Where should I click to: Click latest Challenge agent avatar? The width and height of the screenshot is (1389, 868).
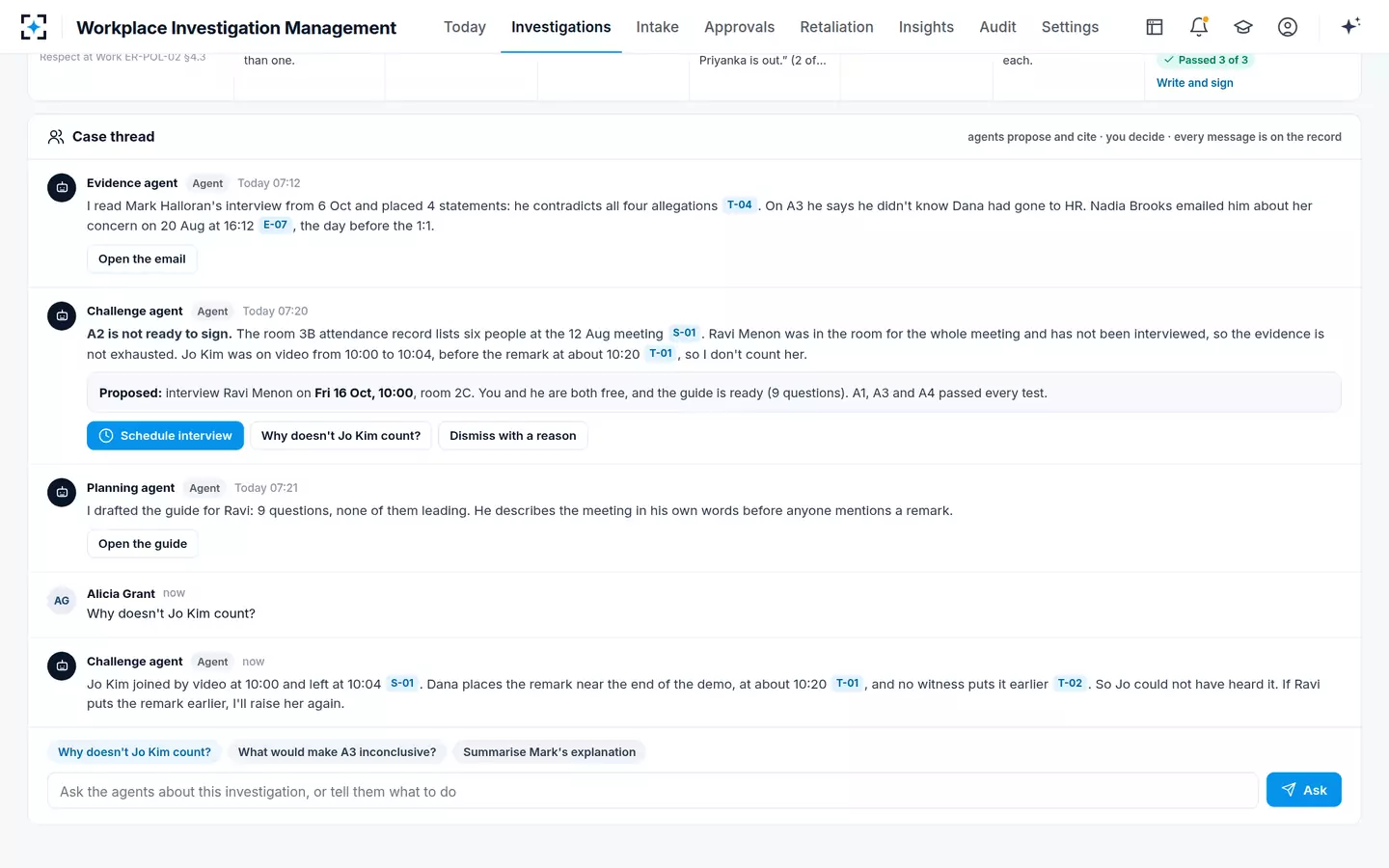[x=62, y=665]
